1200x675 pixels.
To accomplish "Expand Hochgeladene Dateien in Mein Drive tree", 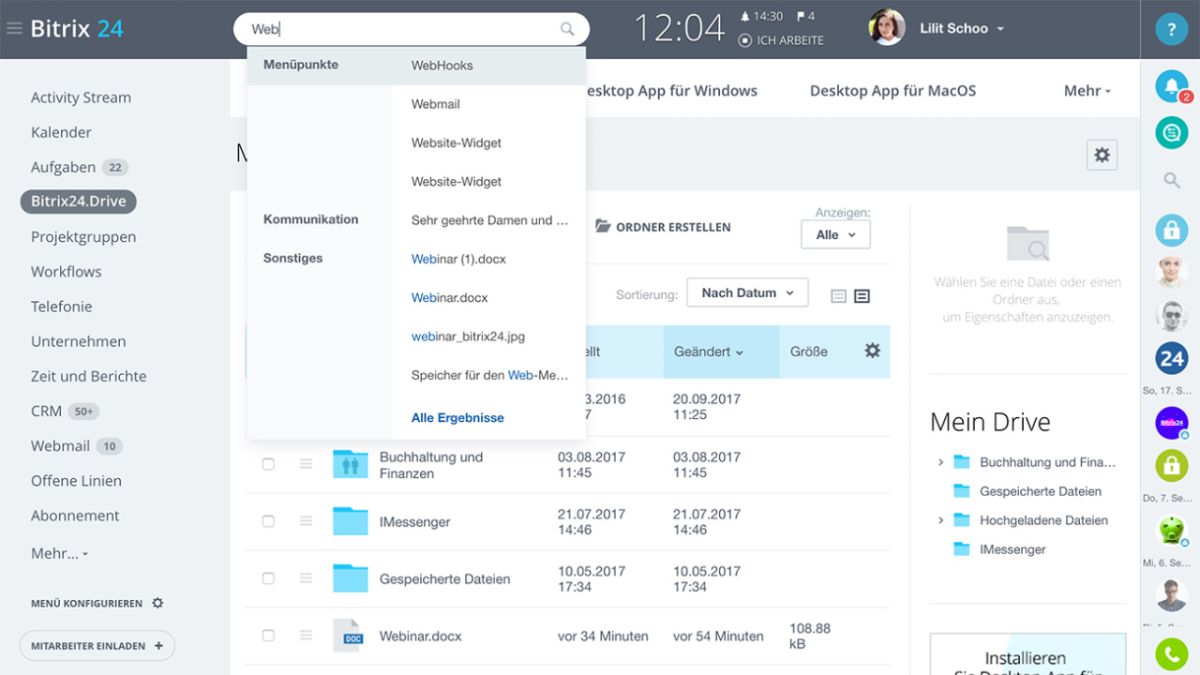I will point(940,520).
